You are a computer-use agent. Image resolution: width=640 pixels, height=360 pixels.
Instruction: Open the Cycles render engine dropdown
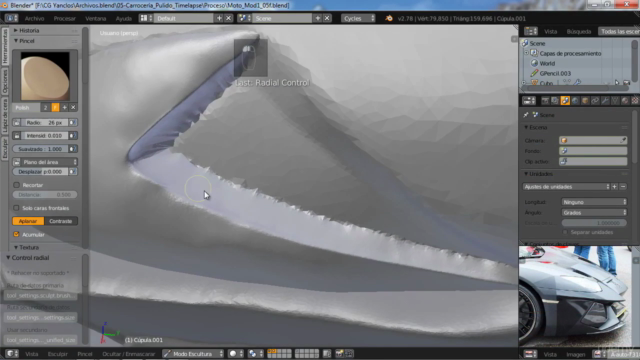358,18
